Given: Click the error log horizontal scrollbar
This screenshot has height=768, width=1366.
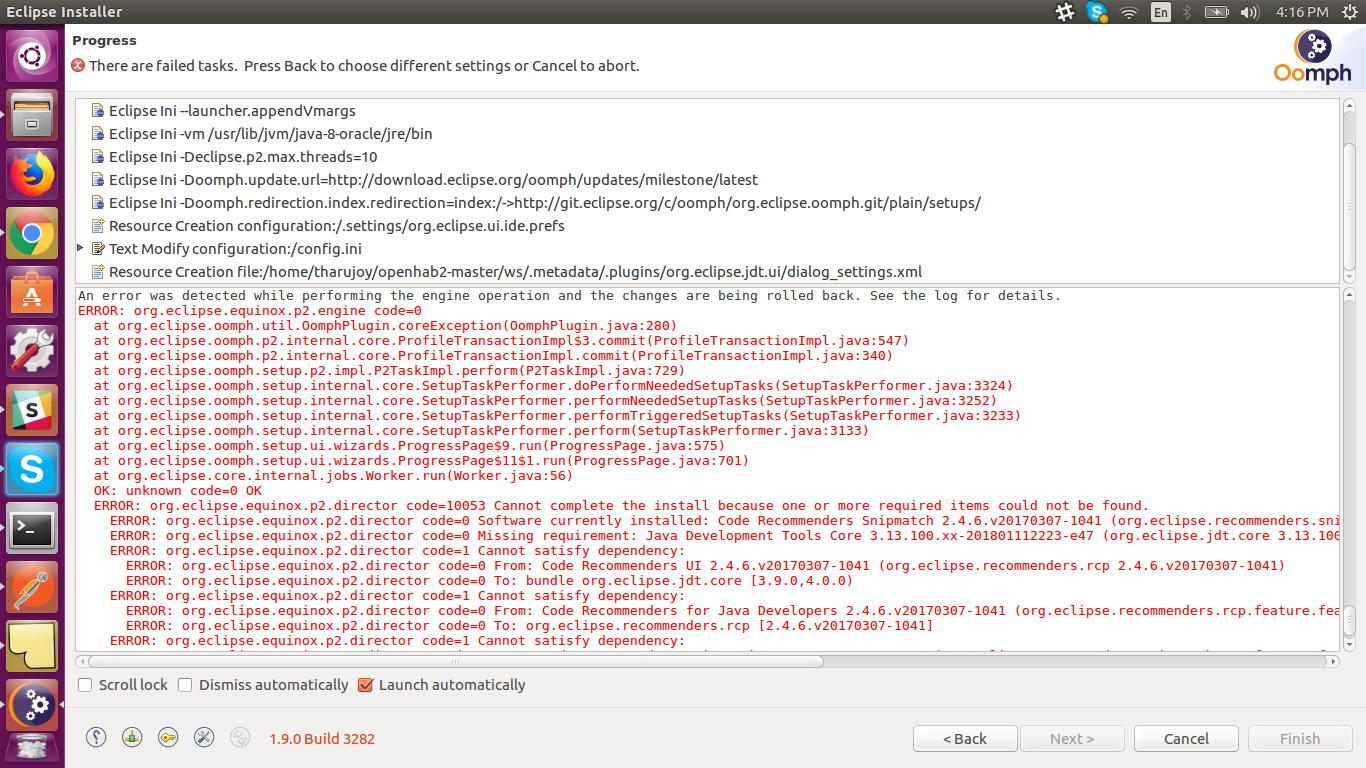Looking at the screenshot, I should click(x=456, y=661).
